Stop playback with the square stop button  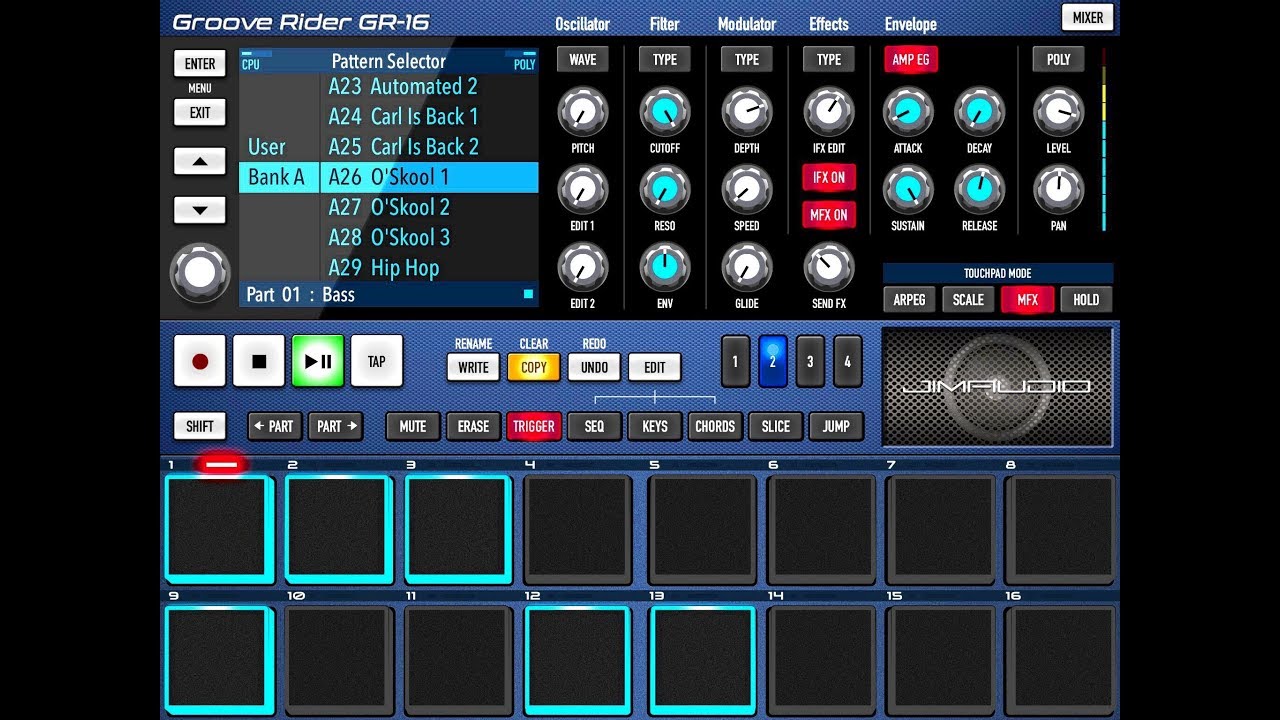[x=259, y=361]
